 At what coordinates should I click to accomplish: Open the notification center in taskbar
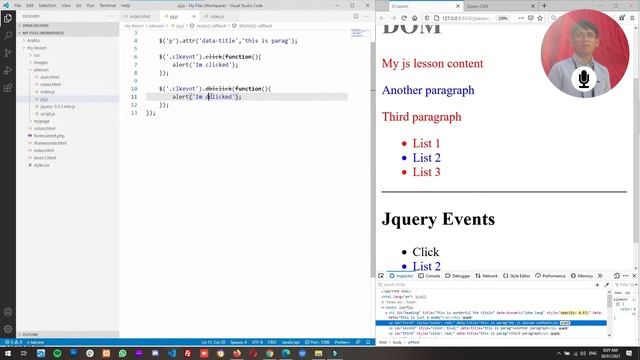[629, 353]
